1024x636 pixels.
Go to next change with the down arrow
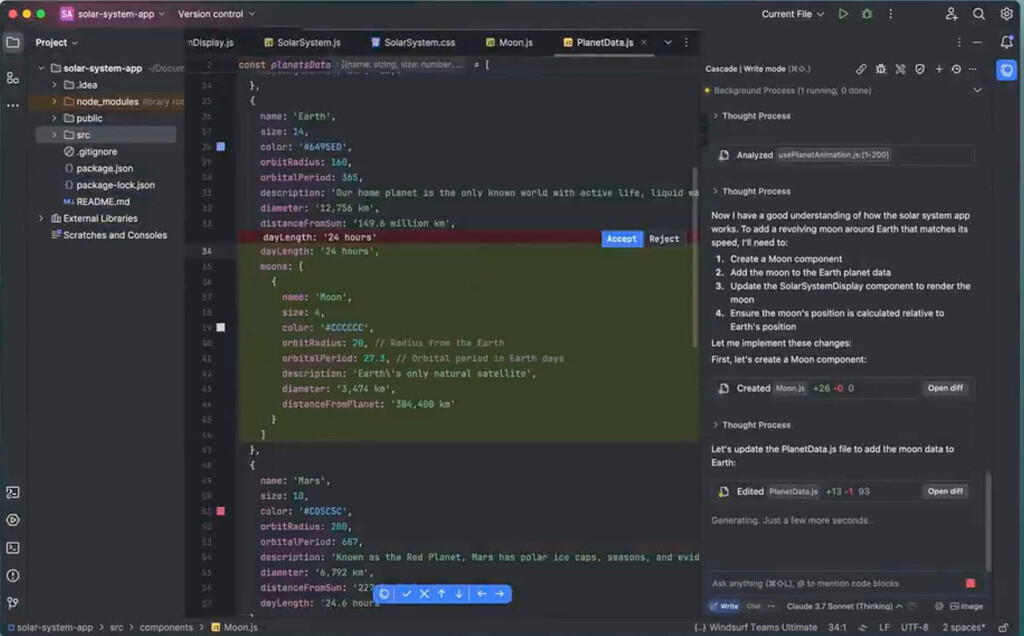tap(459, 594)
